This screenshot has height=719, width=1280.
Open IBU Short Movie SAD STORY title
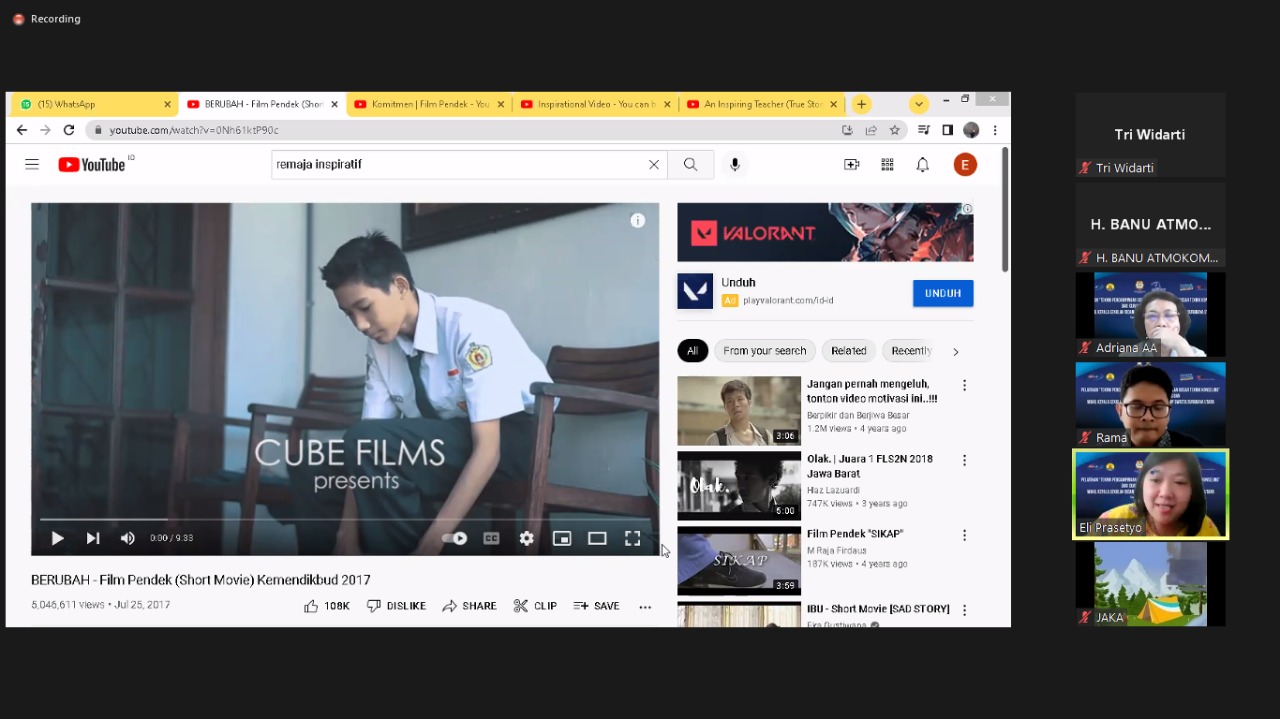878,609
